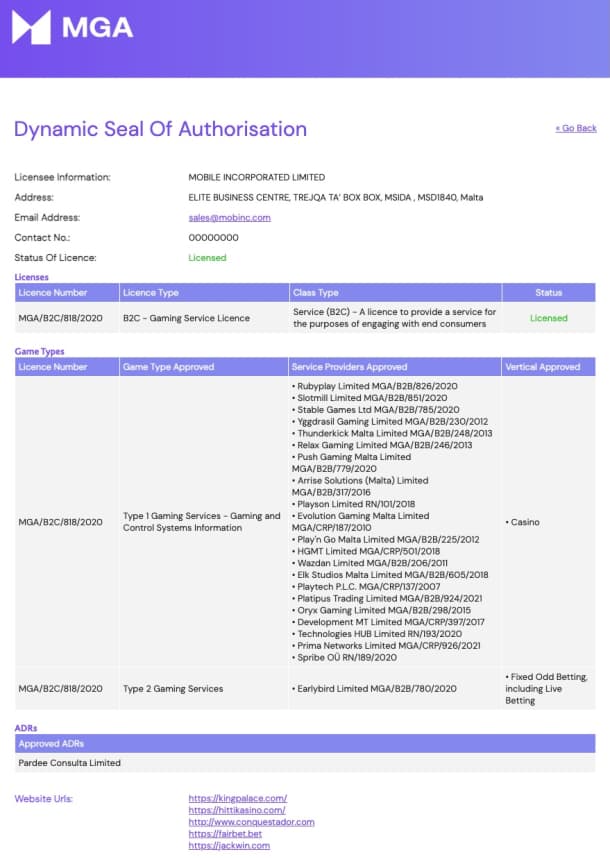Image resolution: width=610 pixels, height=859 pixels.
Task: Select Playson Limited RN/101/2018 entry
Action: pyautogui.click(x=354, y=504)
